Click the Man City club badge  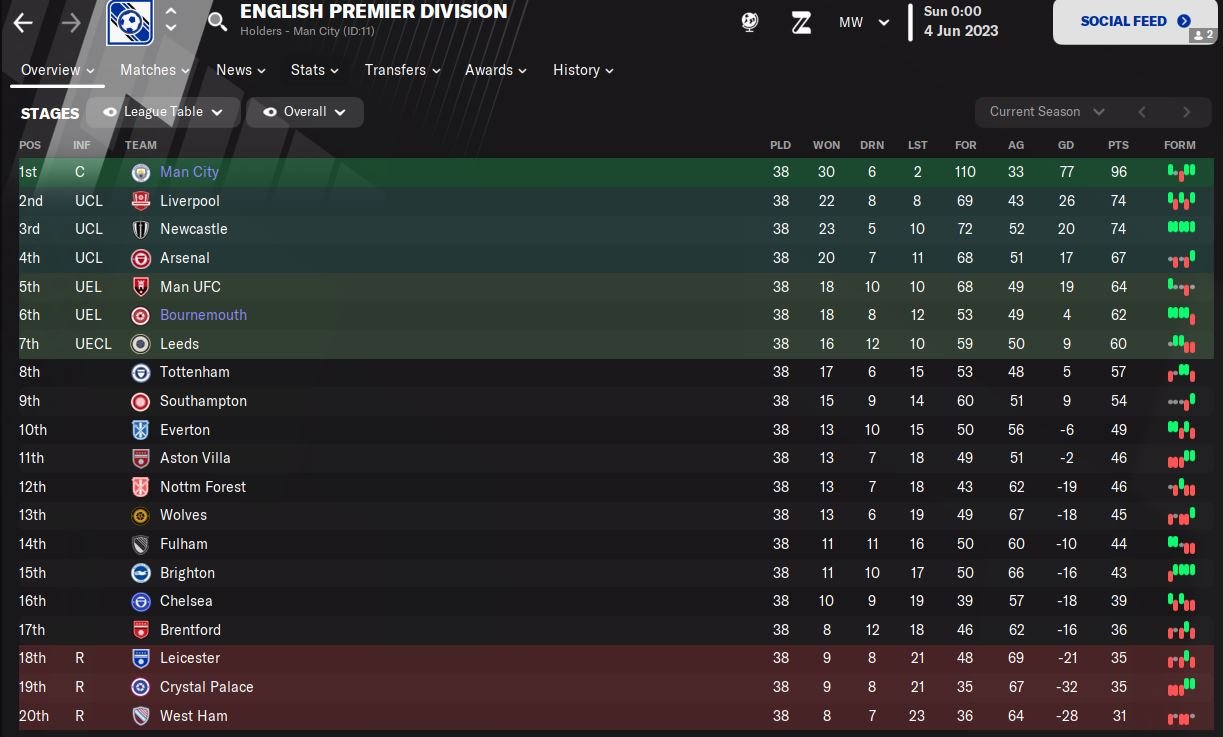click(141, 172)
